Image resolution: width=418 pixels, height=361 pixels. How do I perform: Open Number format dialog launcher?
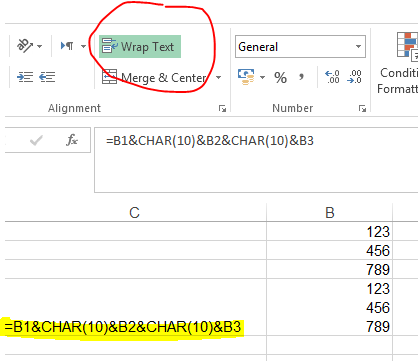362,108
